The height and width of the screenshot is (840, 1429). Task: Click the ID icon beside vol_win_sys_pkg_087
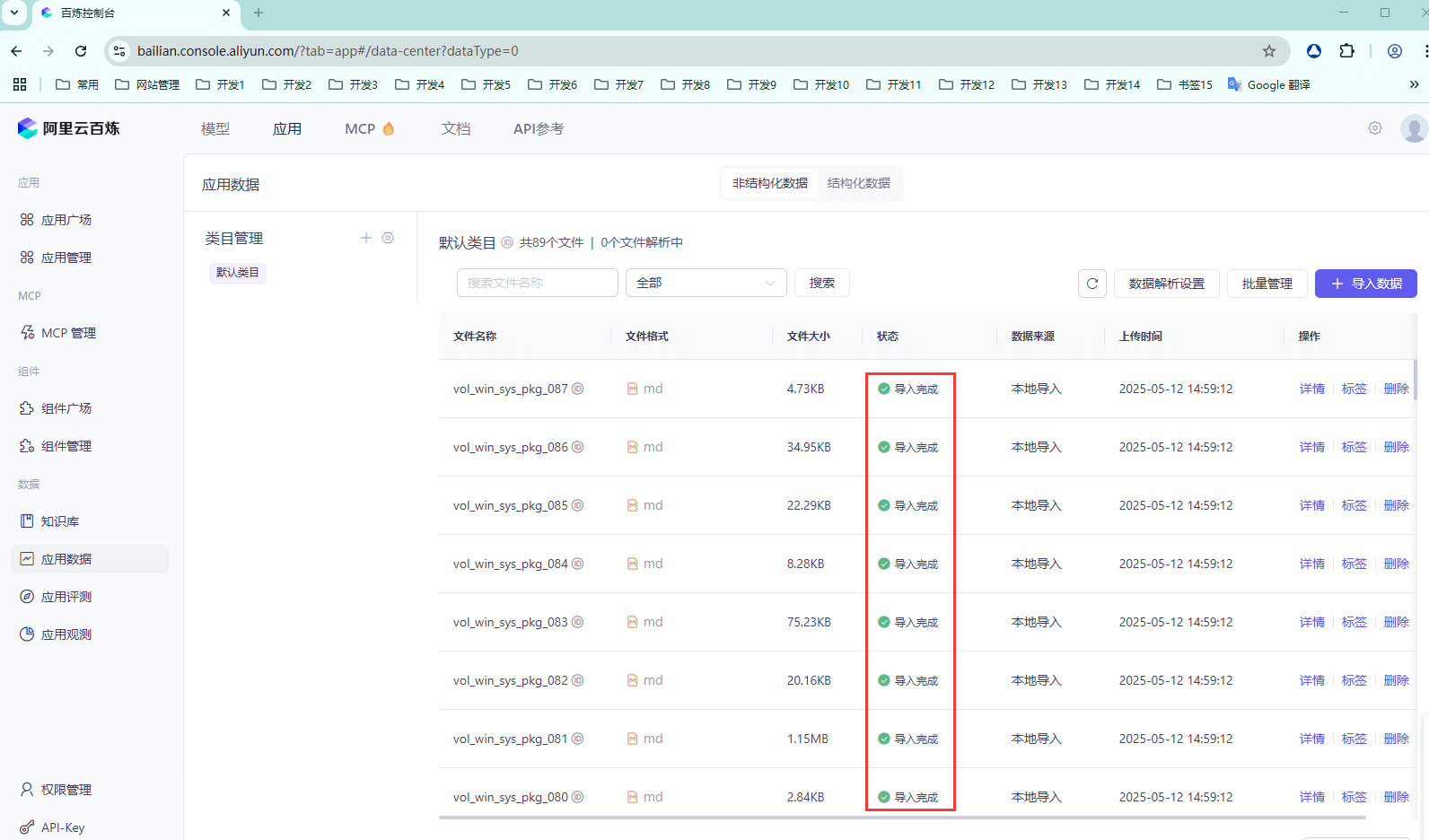tap(578, 389)
